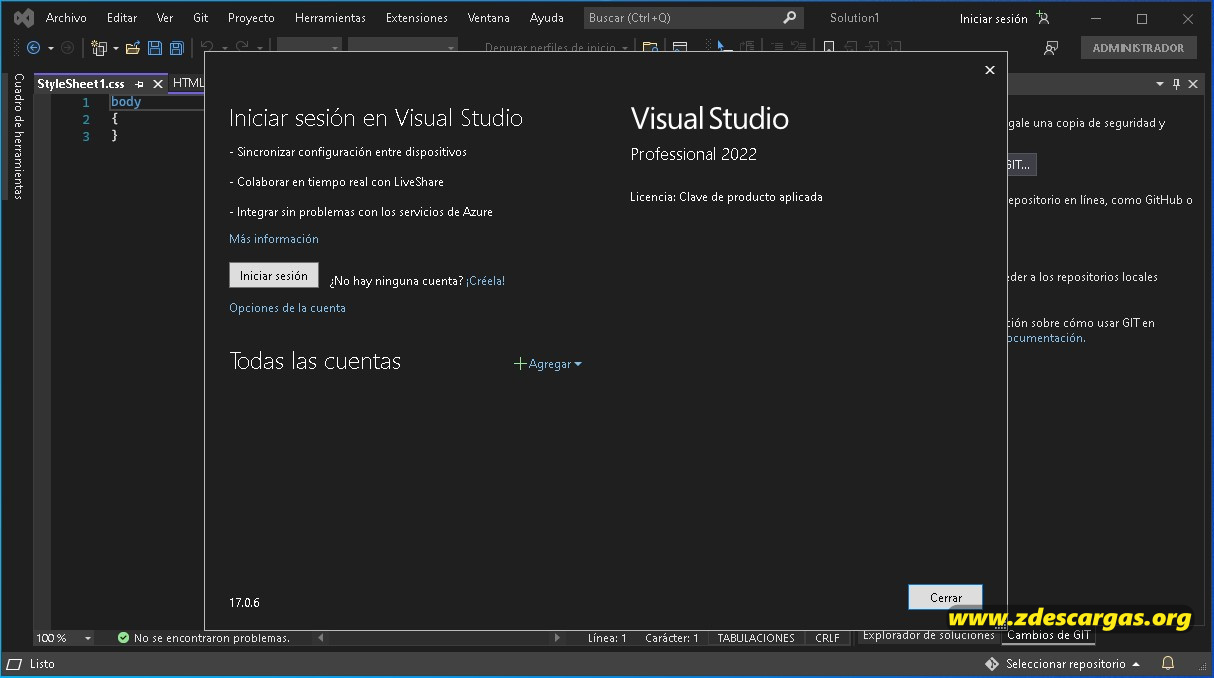Click the horizontal editor scrollbar

click(x=440, y=638)
